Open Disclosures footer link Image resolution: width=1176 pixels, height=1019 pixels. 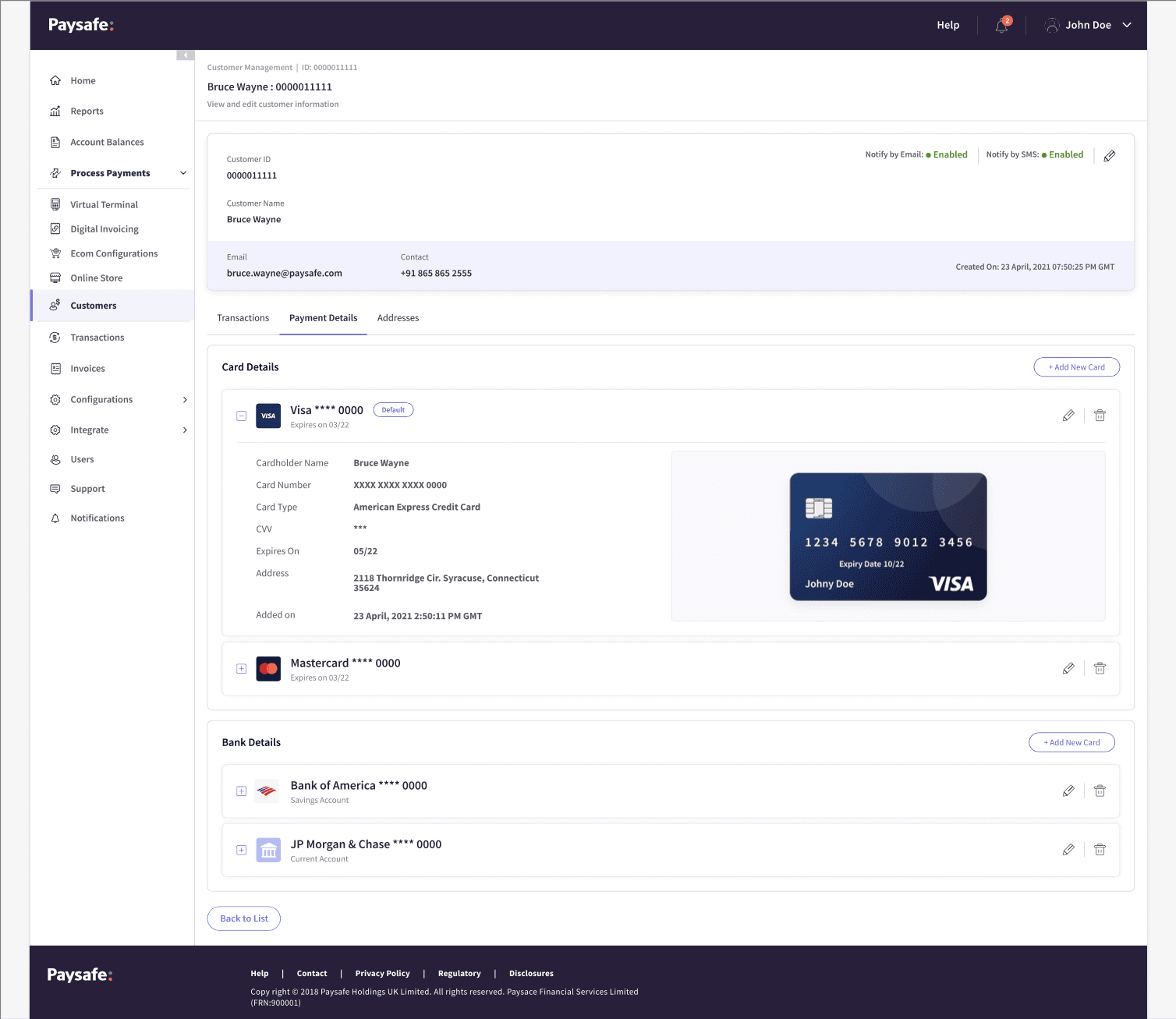pyautogui.click(x=531, y=973)
